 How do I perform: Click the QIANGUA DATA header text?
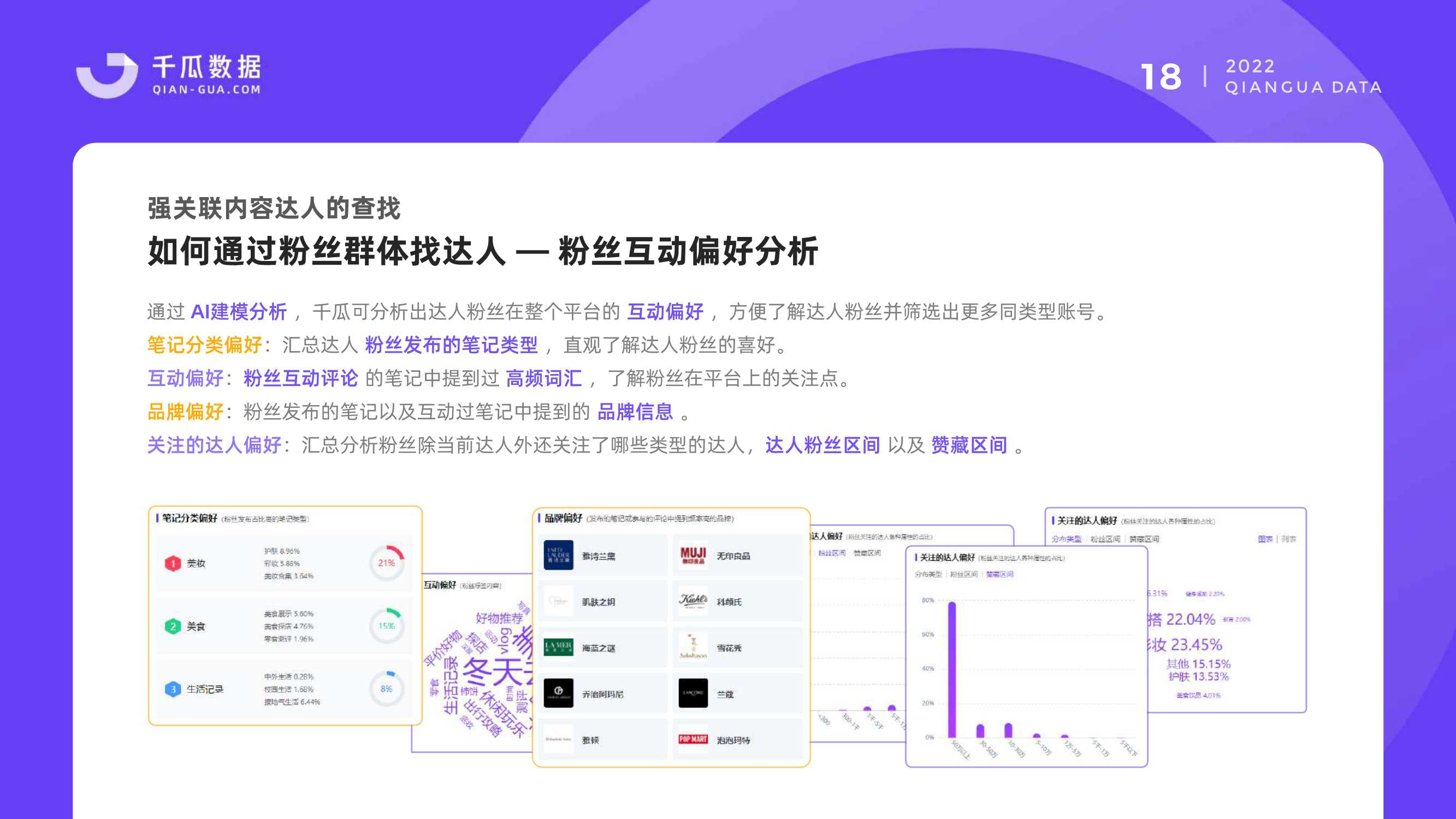tap(1304, 87)
